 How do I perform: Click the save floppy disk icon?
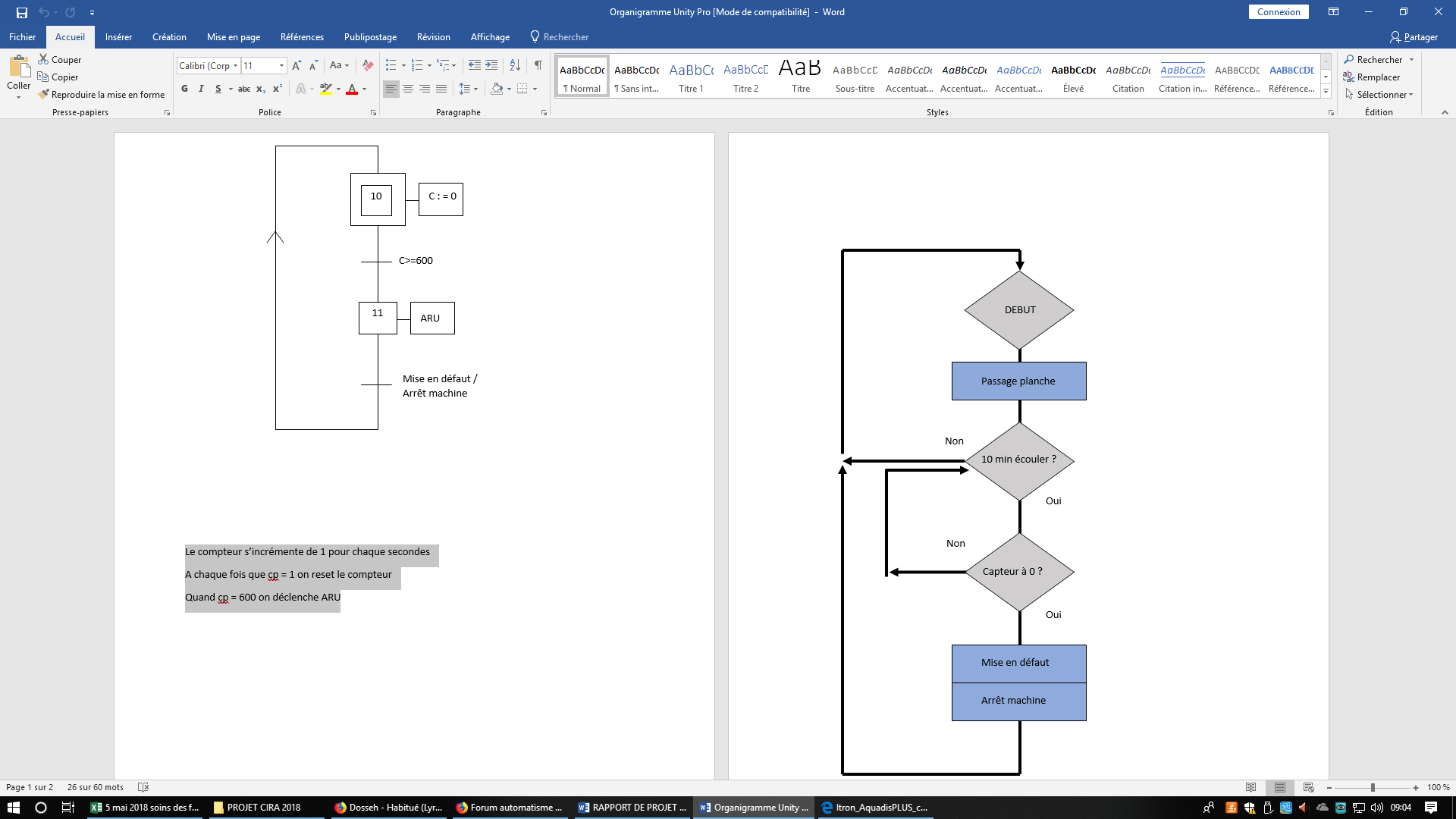coord(22,12)
